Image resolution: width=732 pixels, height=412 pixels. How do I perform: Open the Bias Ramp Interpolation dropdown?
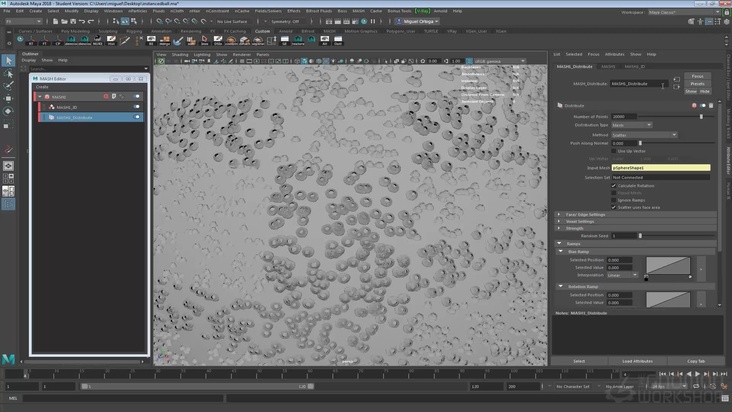point(622,275)
